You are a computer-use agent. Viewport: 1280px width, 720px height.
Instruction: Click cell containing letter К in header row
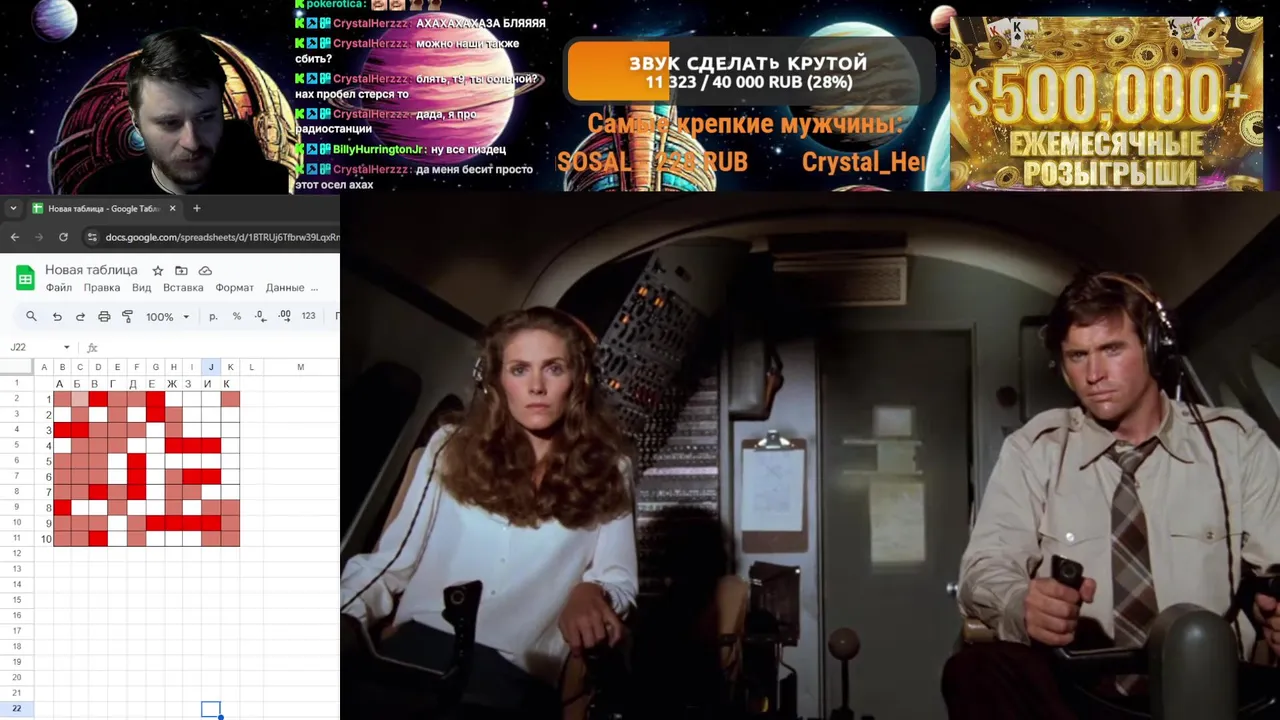(x=228, y=384)
